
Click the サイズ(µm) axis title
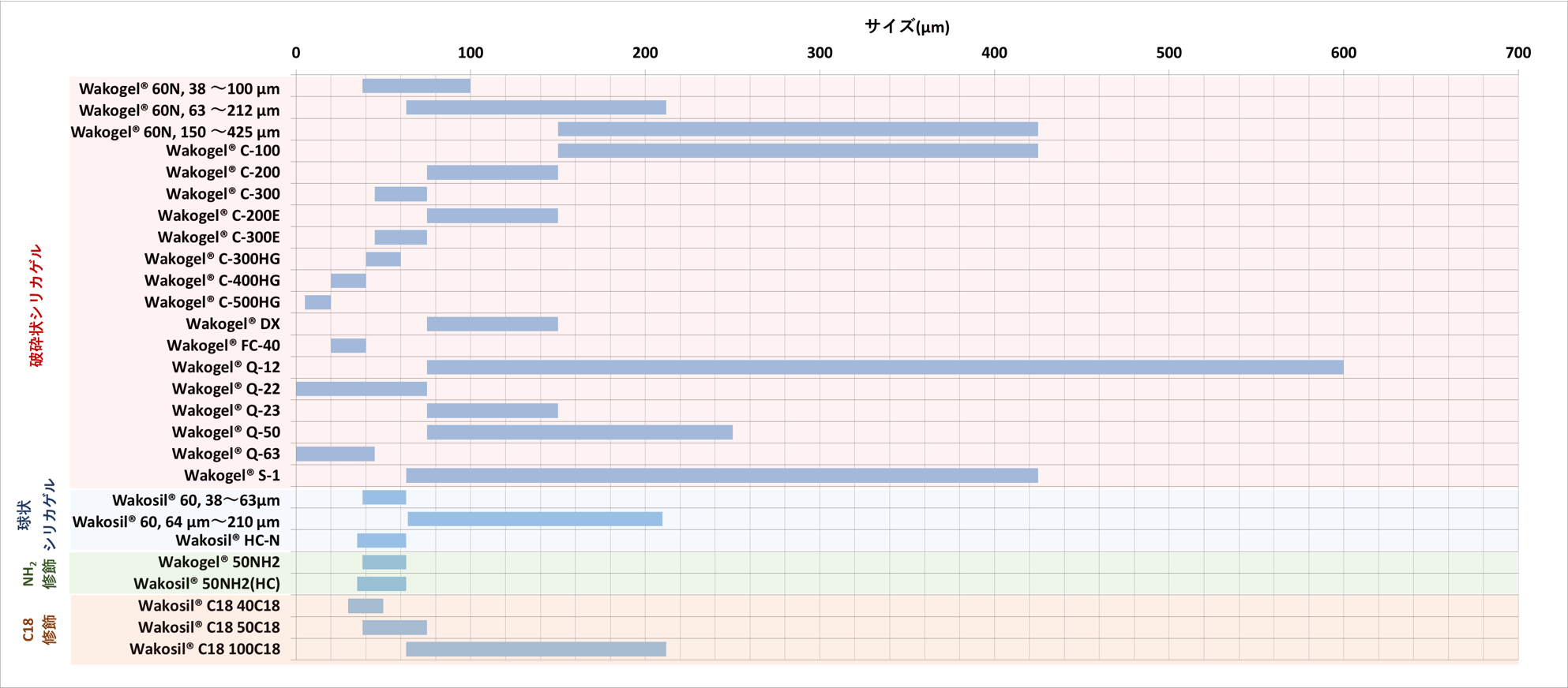tap(906, 27)
